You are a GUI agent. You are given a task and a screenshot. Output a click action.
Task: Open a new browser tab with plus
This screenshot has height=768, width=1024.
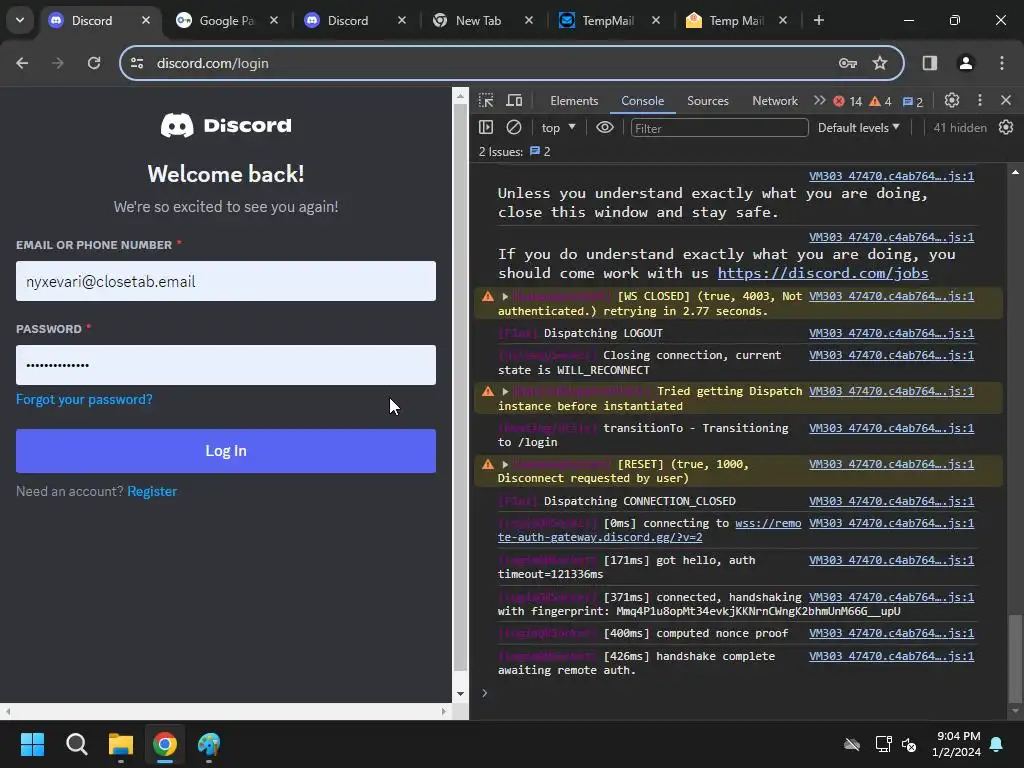pyautogui.click(x=818, y=20)
